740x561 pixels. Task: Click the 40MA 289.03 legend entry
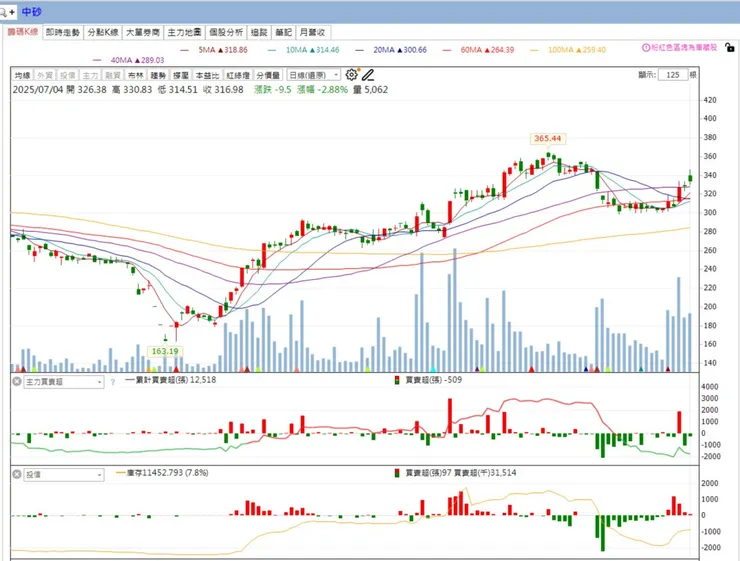[129, 60]
